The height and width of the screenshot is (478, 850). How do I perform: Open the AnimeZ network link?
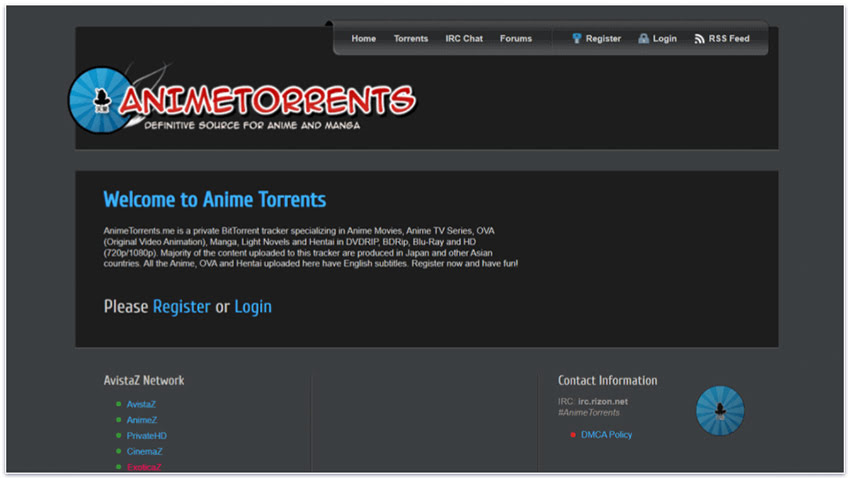coord(141,420)
